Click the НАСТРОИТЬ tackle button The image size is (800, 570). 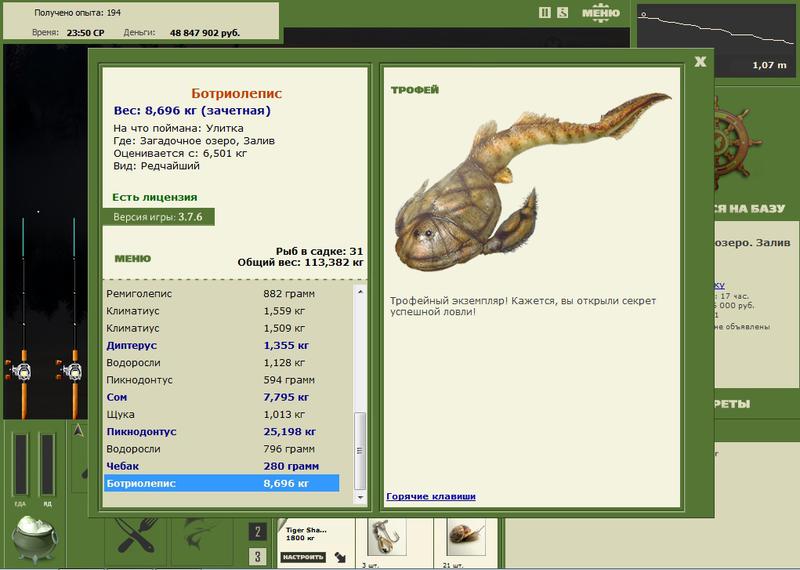pyautogui.click(x=303, y=557)
